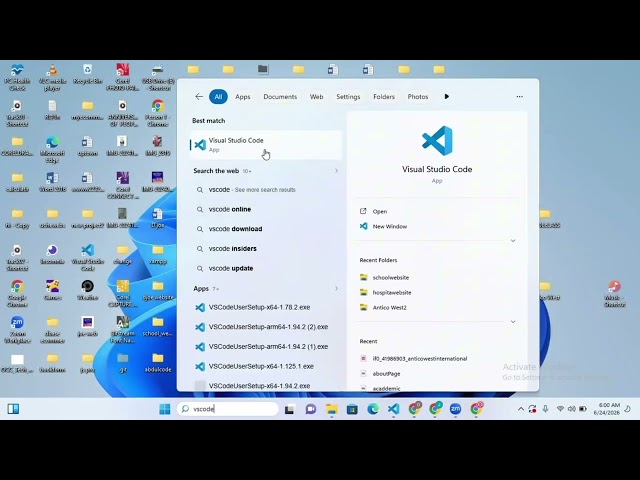Image resolution: width=640 pixels, height=480 pixels.
Task: Select the abdulcode desktop folder
Action: click(x=158, y=362)
